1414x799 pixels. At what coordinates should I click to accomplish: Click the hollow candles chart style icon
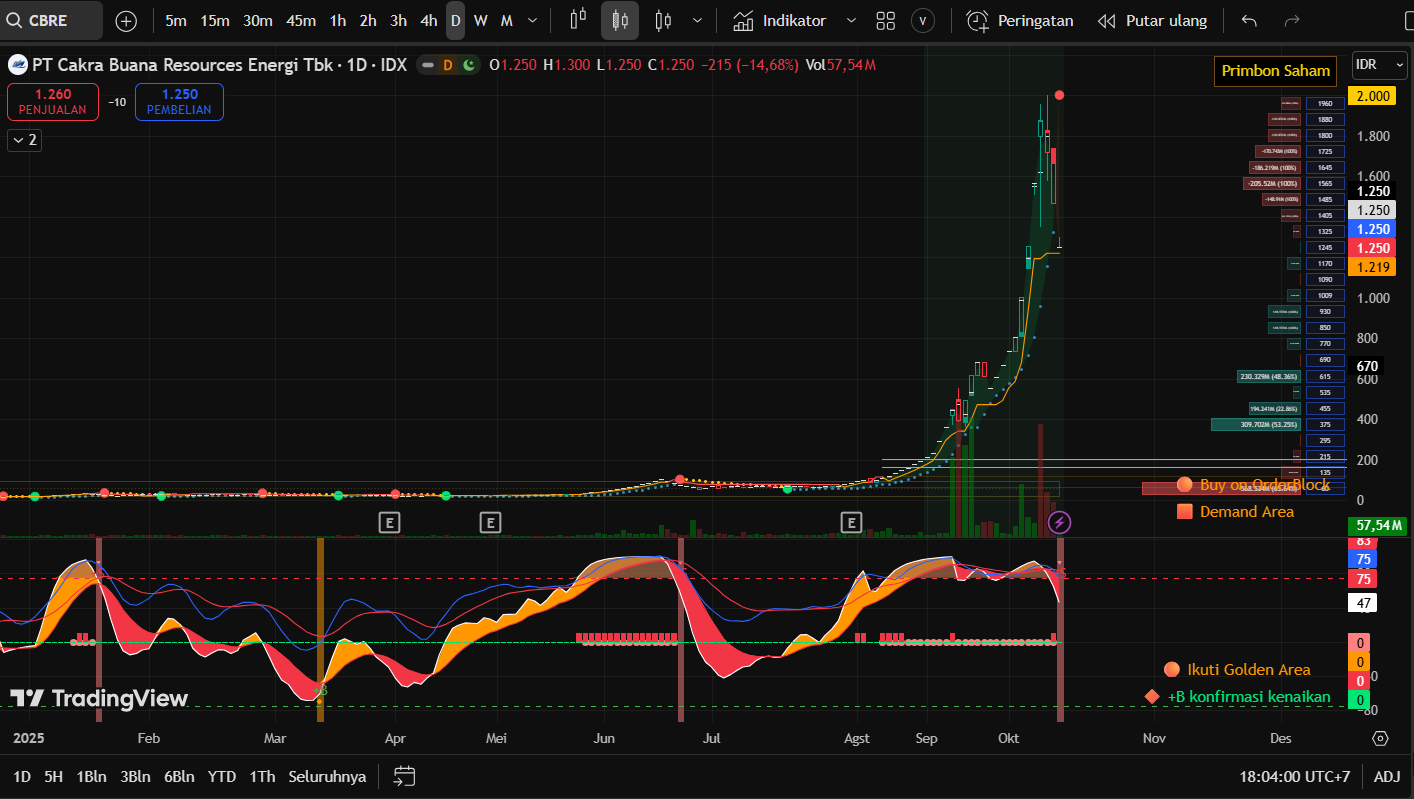(662, 21)
